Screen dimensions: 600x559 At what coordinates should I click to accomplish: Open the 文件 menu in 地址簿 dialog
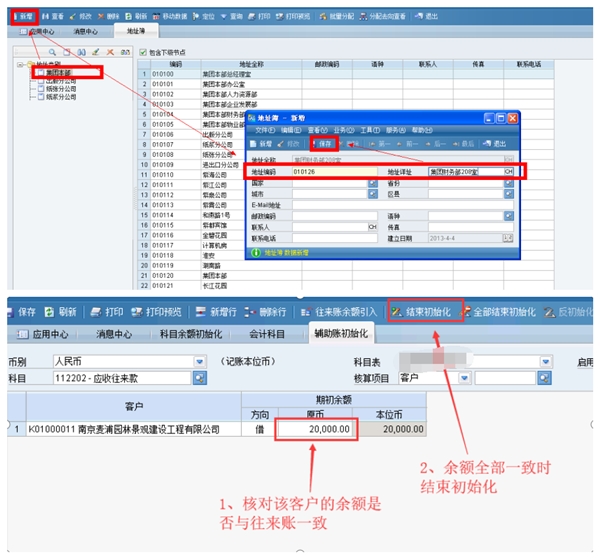click(x=264, y=130)
